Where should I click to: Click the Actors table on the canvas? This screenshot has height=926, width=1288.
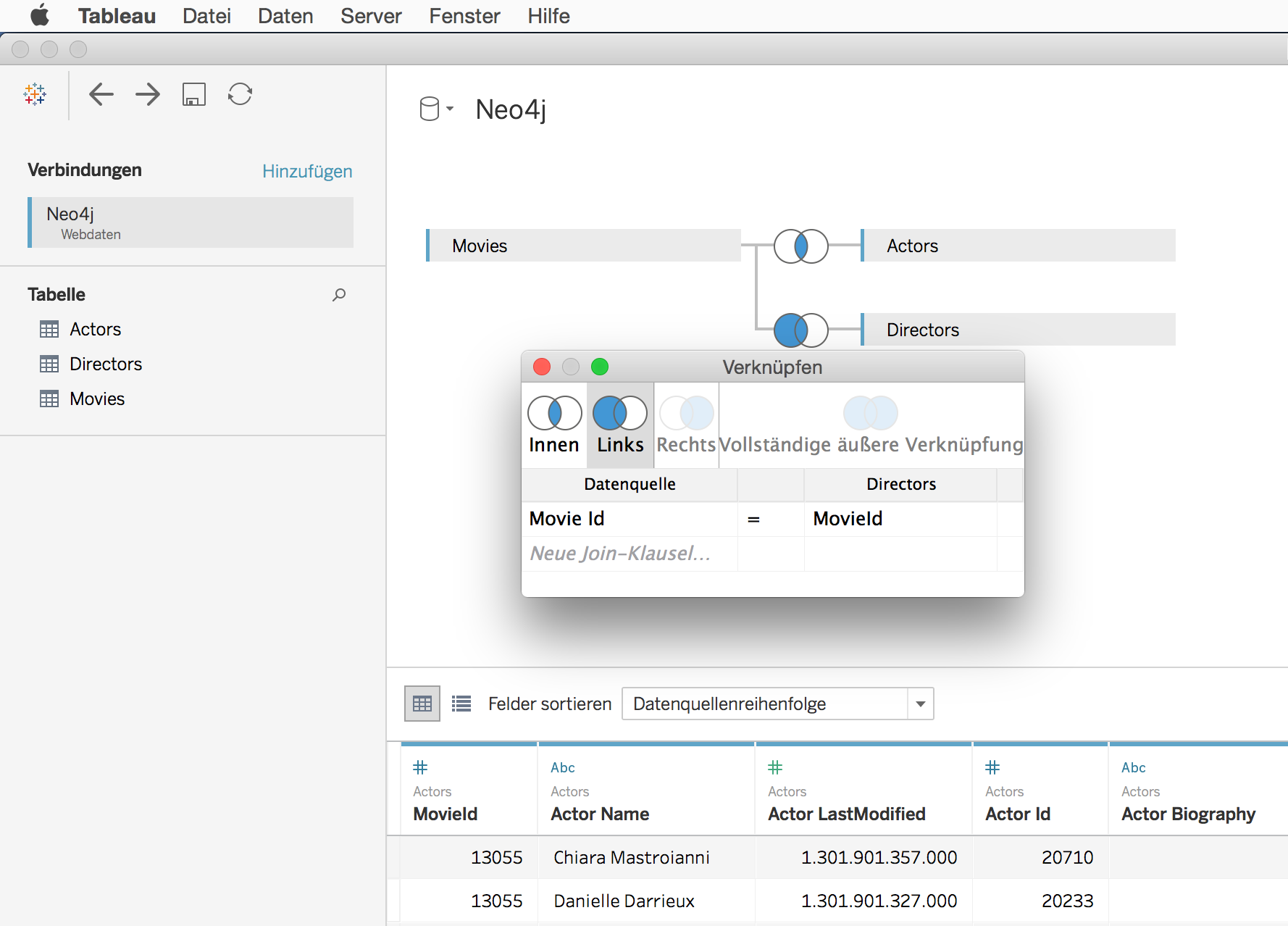coord(1018,246)
